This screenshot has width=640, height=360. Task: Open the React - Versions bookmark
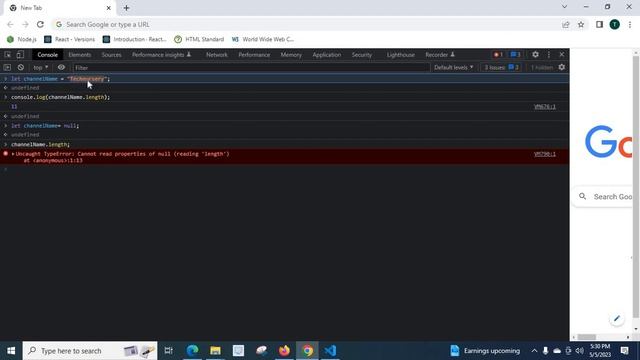click(x=69, y=39)
